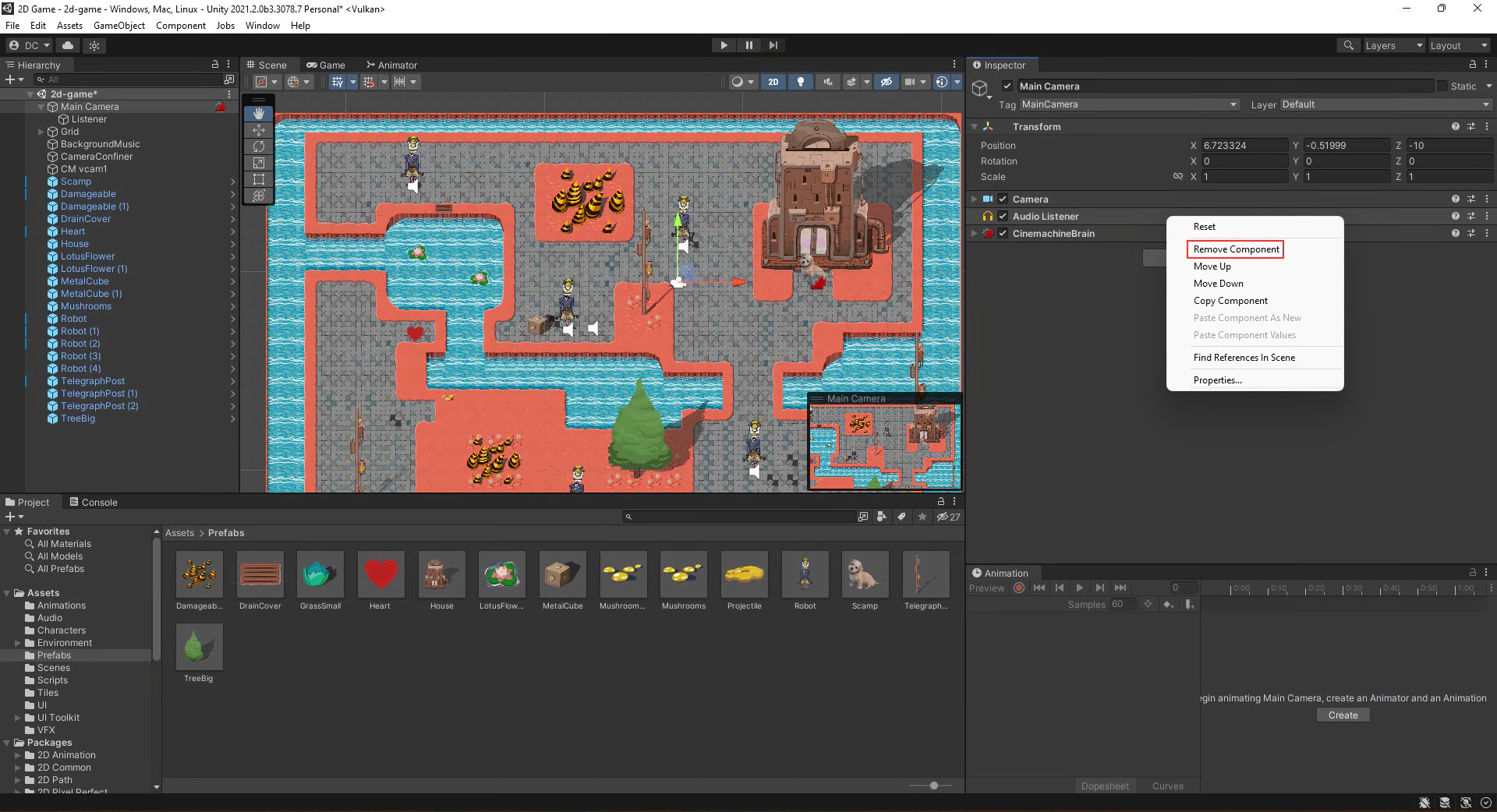1497x812 pixels.
Task: Disable the Audio Listener component checkbox
Action: [1003, 216]
